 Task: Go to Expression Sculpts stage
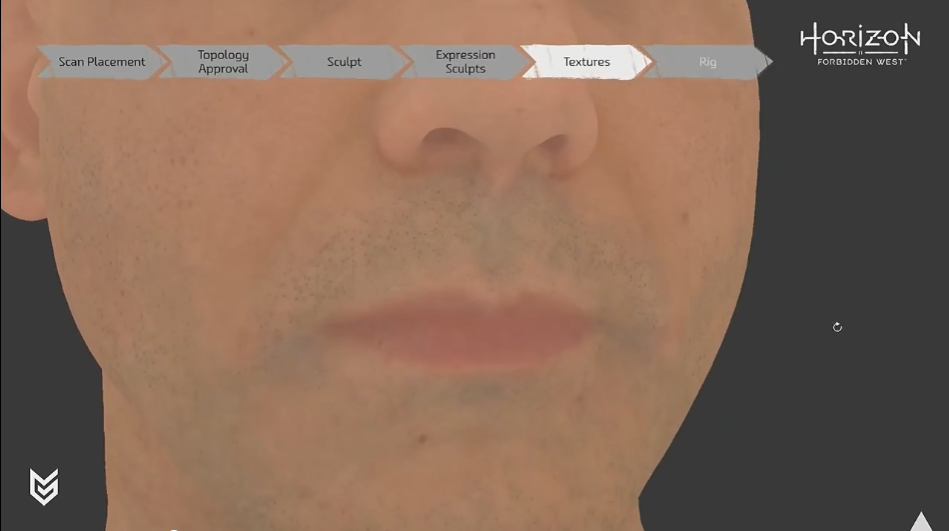[465, 62]
